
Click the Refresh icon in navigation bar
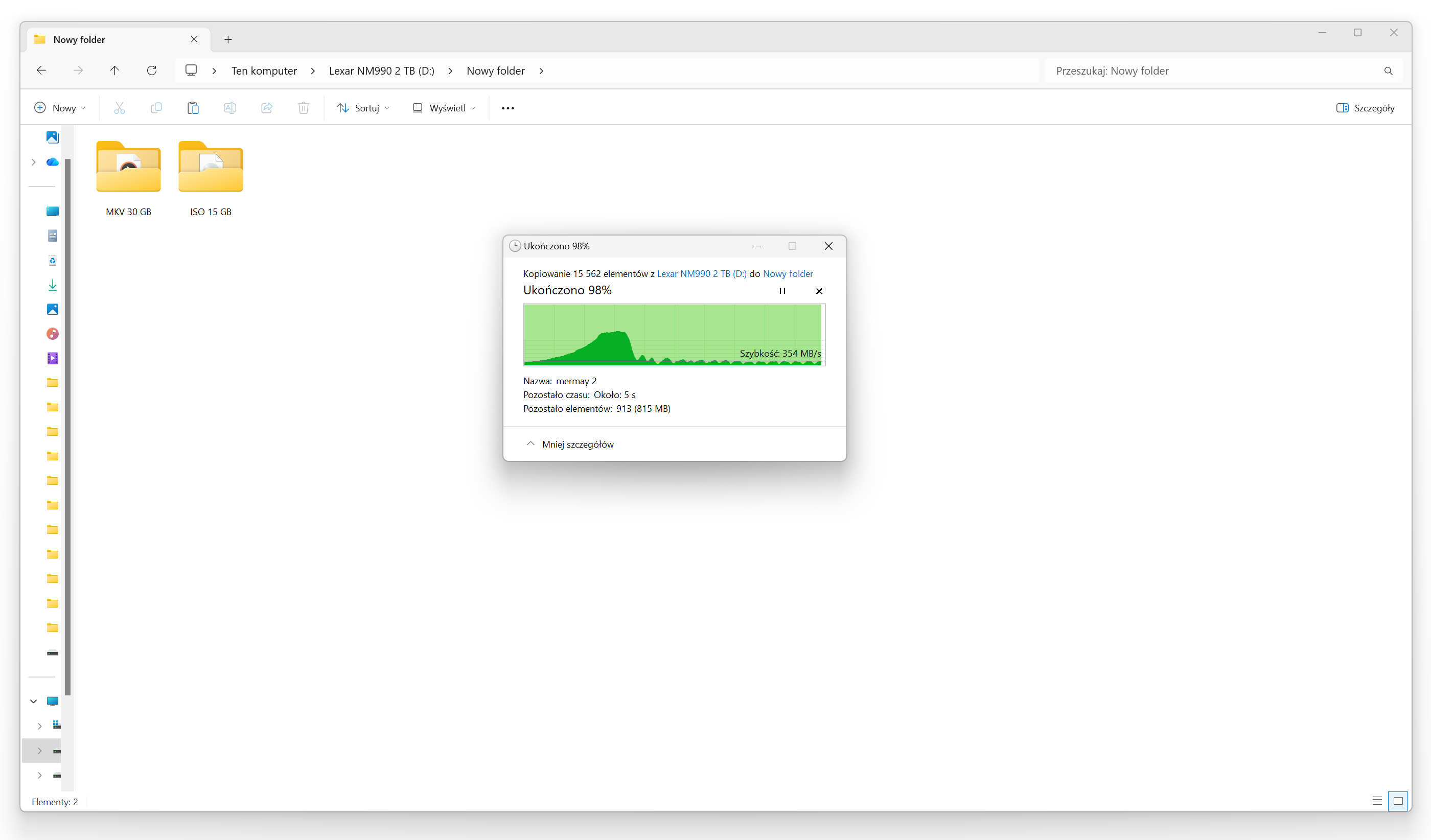[x=152, y=71]
